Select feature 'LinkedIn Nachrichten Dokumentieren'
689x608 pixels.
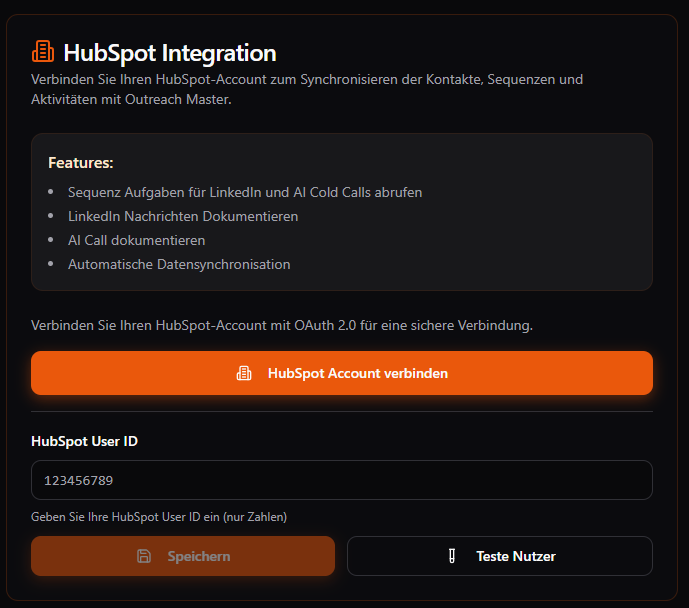click(183, 217)
